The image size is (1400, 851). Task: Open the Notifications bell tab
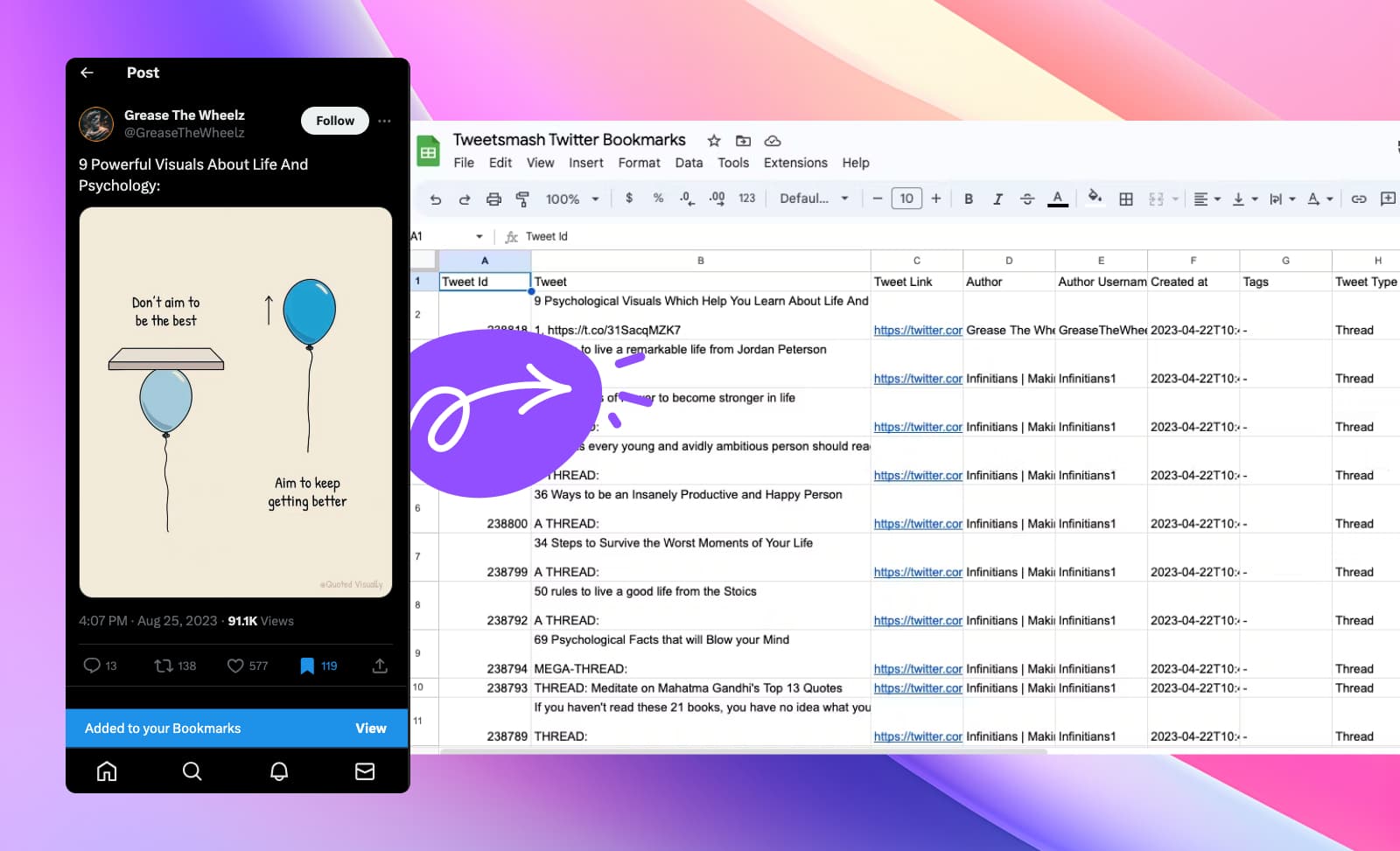pos(279,771)
